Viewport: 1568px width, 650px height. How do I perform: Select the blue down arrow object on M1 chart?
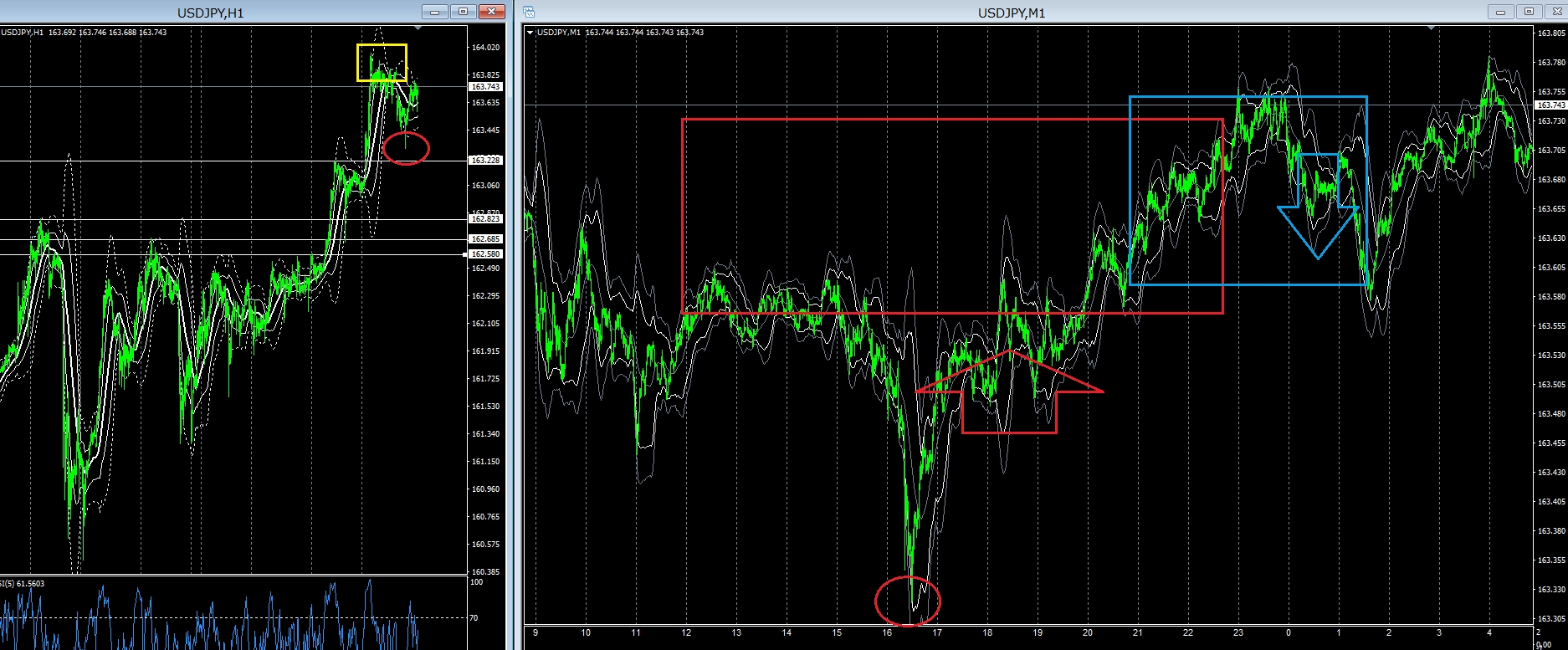pyautogui.click(x=1318, y=207)
